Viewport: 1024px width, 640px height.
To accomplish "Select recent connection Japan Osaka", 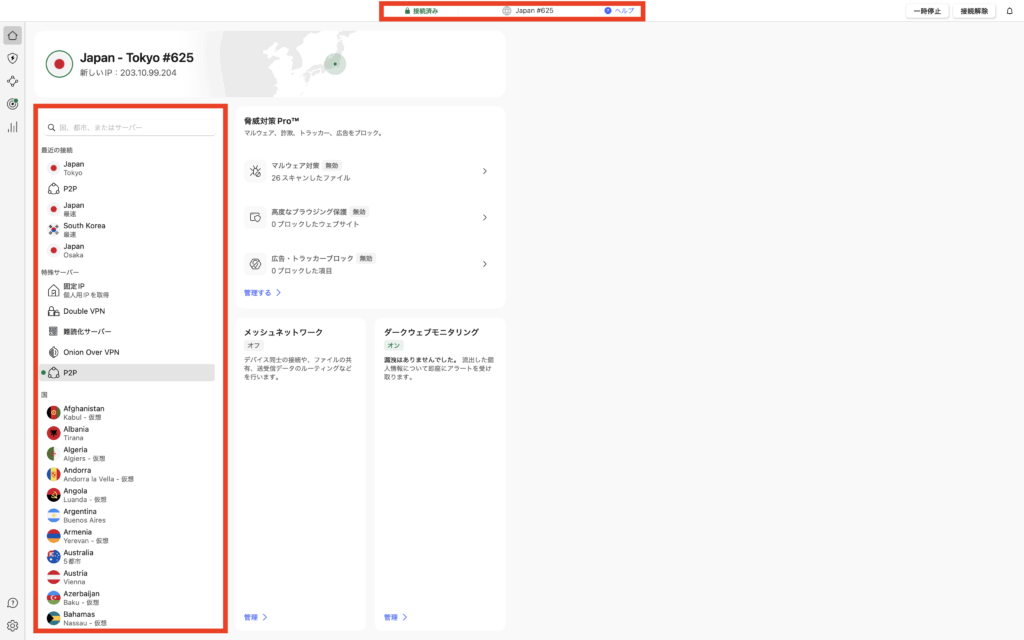I will click(x=127, y=250).
